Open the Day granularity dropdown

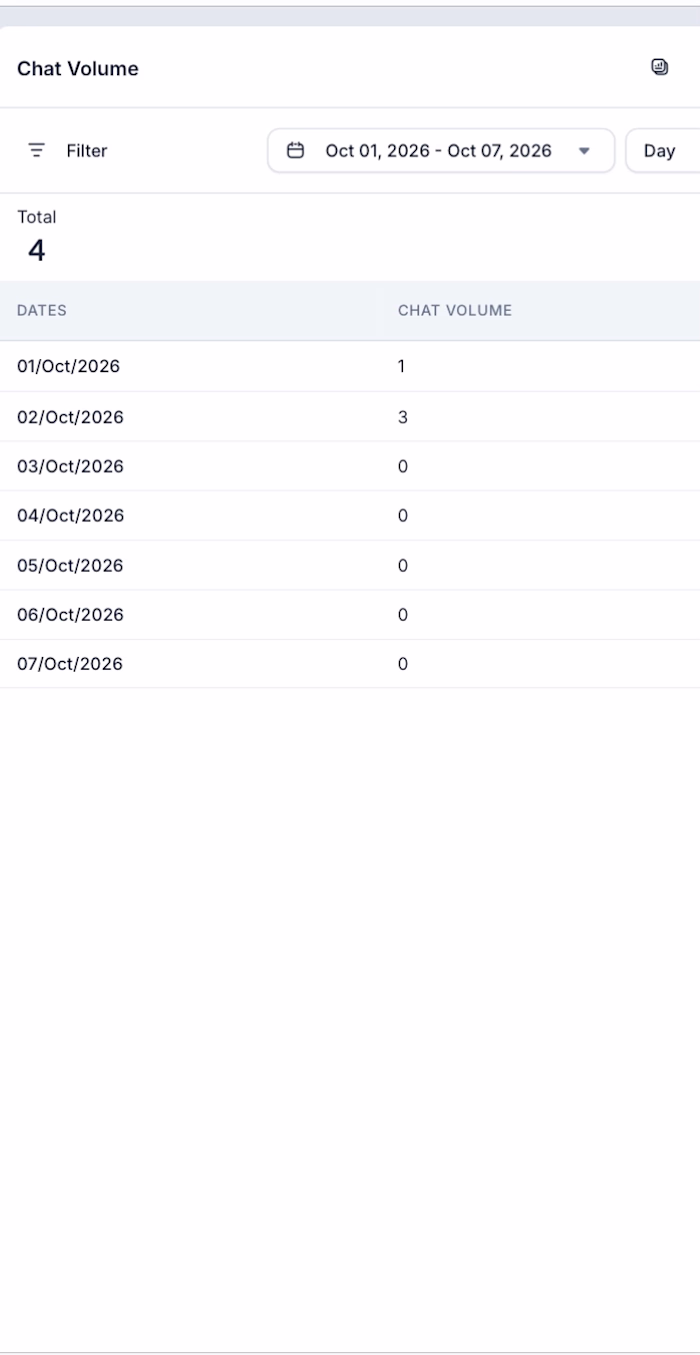662,150
